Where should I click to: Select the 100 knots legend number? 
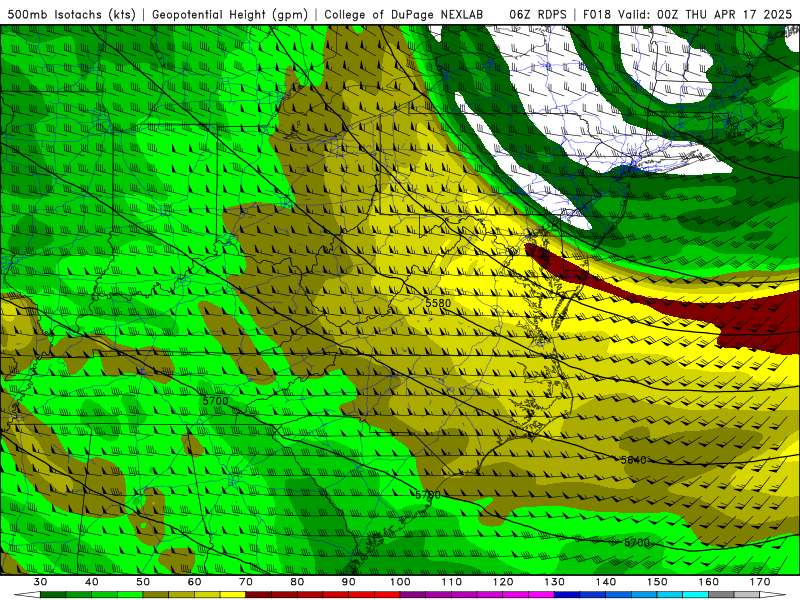tap(401, 582)
